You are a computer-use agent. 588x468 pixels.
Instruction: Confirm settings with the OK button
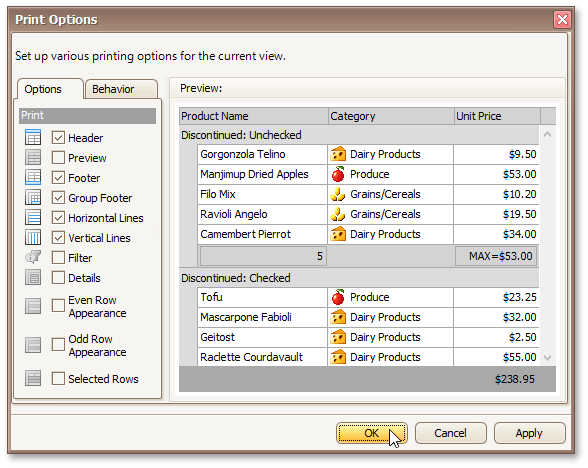372,433
